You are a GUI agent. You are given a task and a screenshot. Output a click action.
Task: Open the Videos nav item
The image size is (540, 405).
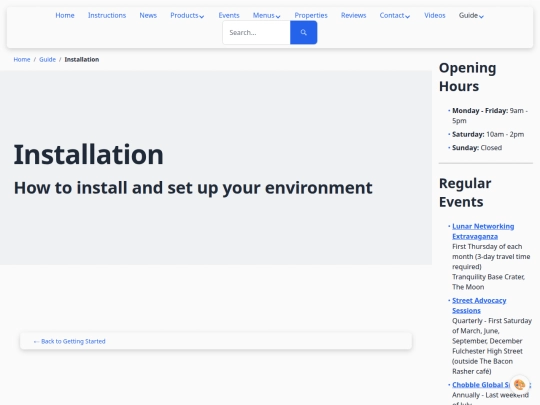pyautogui.click(x=435, y=15)
